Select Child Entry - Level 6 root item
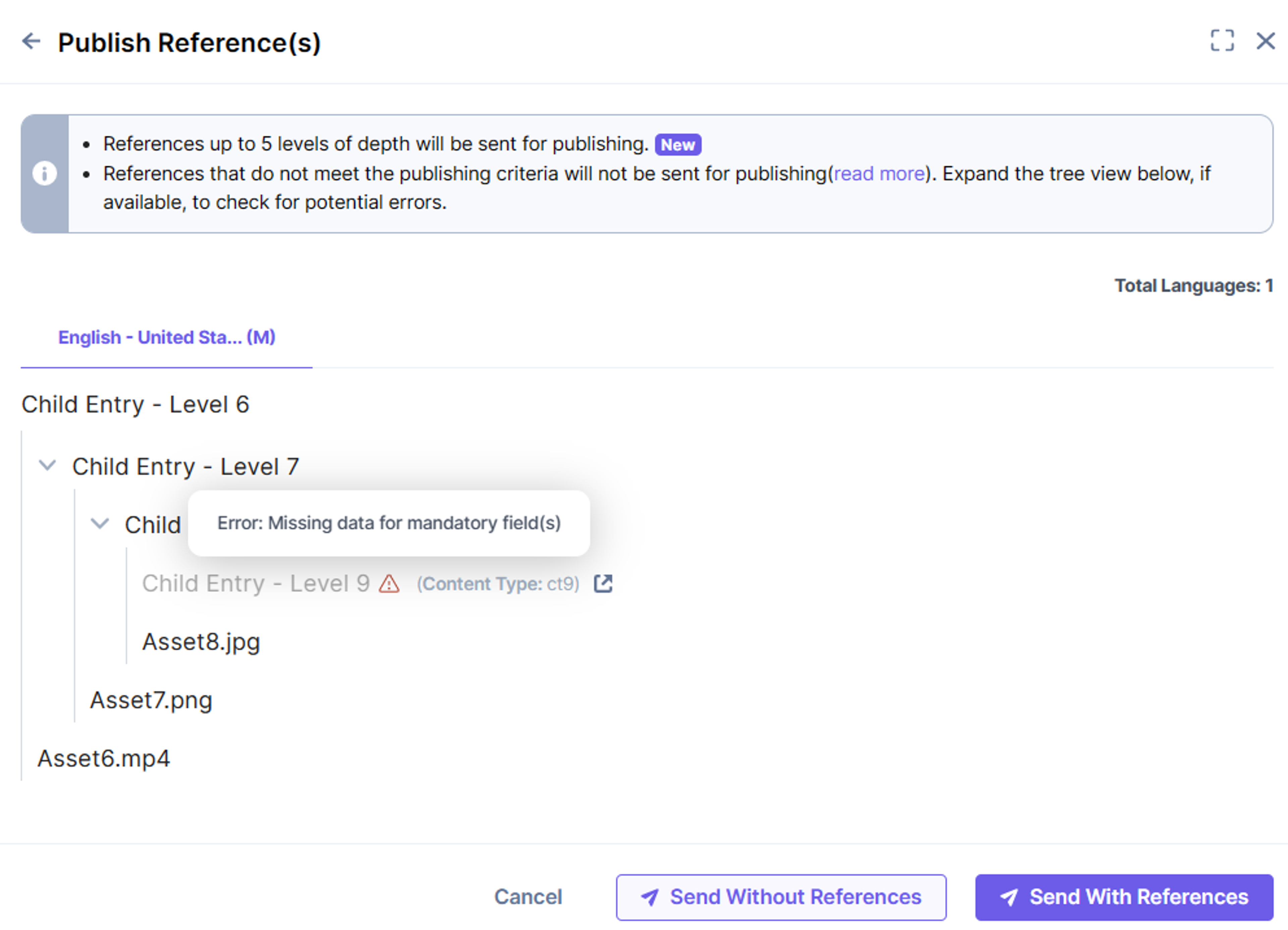The width and height of the screenshot is (1288, 930). (x=135, y=405)
